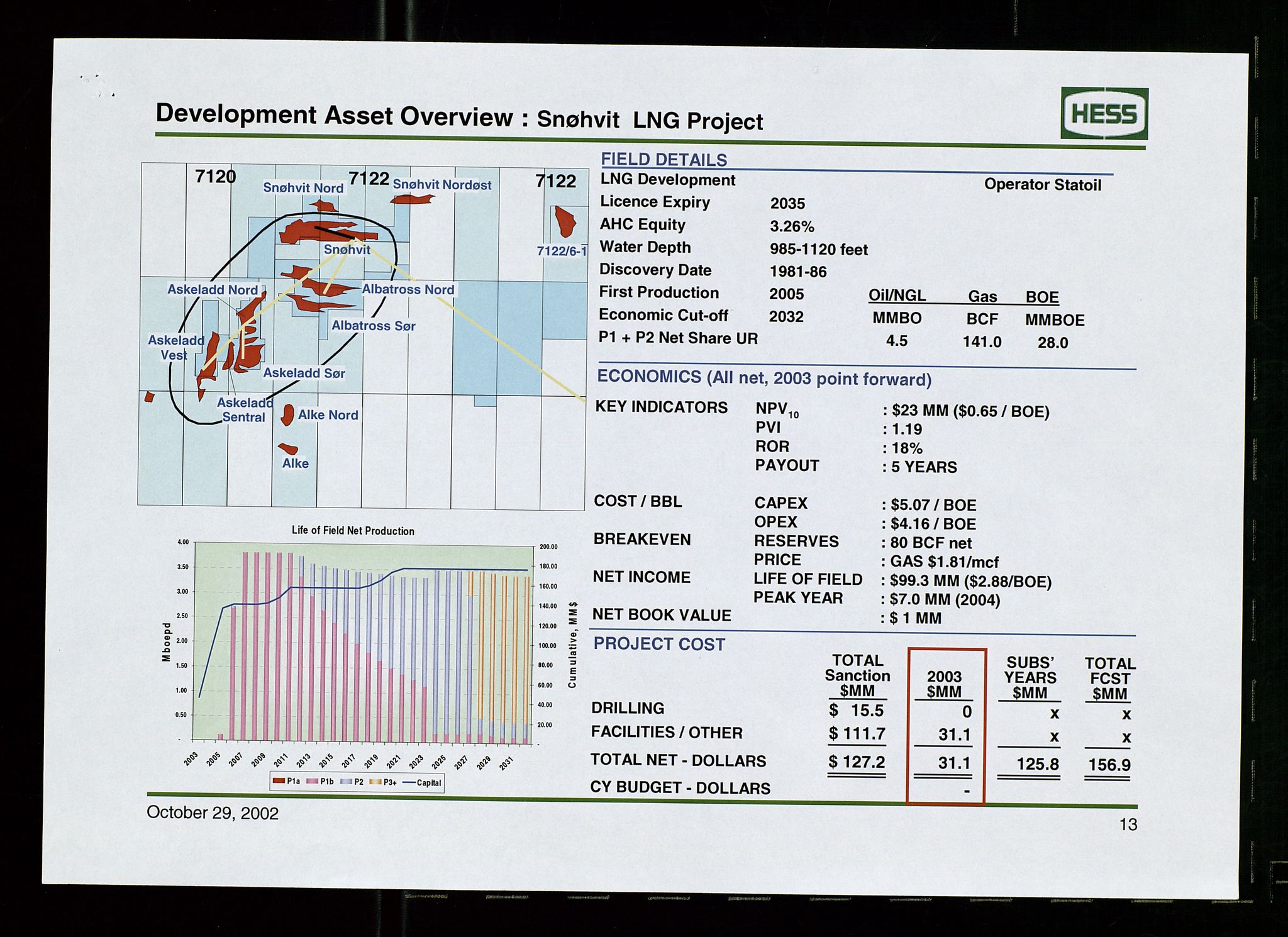The width and height of the screenshot is (1288, 937).
Task: Click the red Snøhvit Nordøst field shape
Action: [x=412, y=199]
